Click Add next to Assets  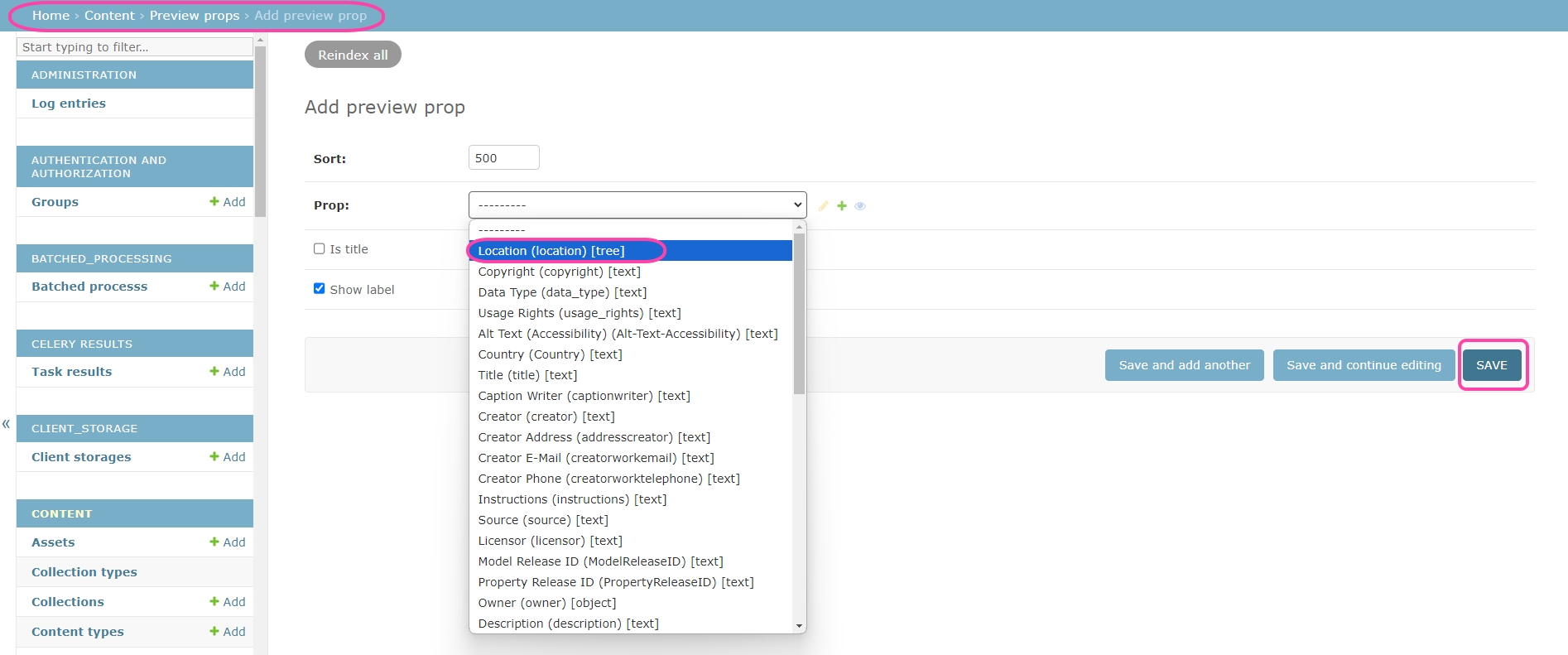[228, 542]
